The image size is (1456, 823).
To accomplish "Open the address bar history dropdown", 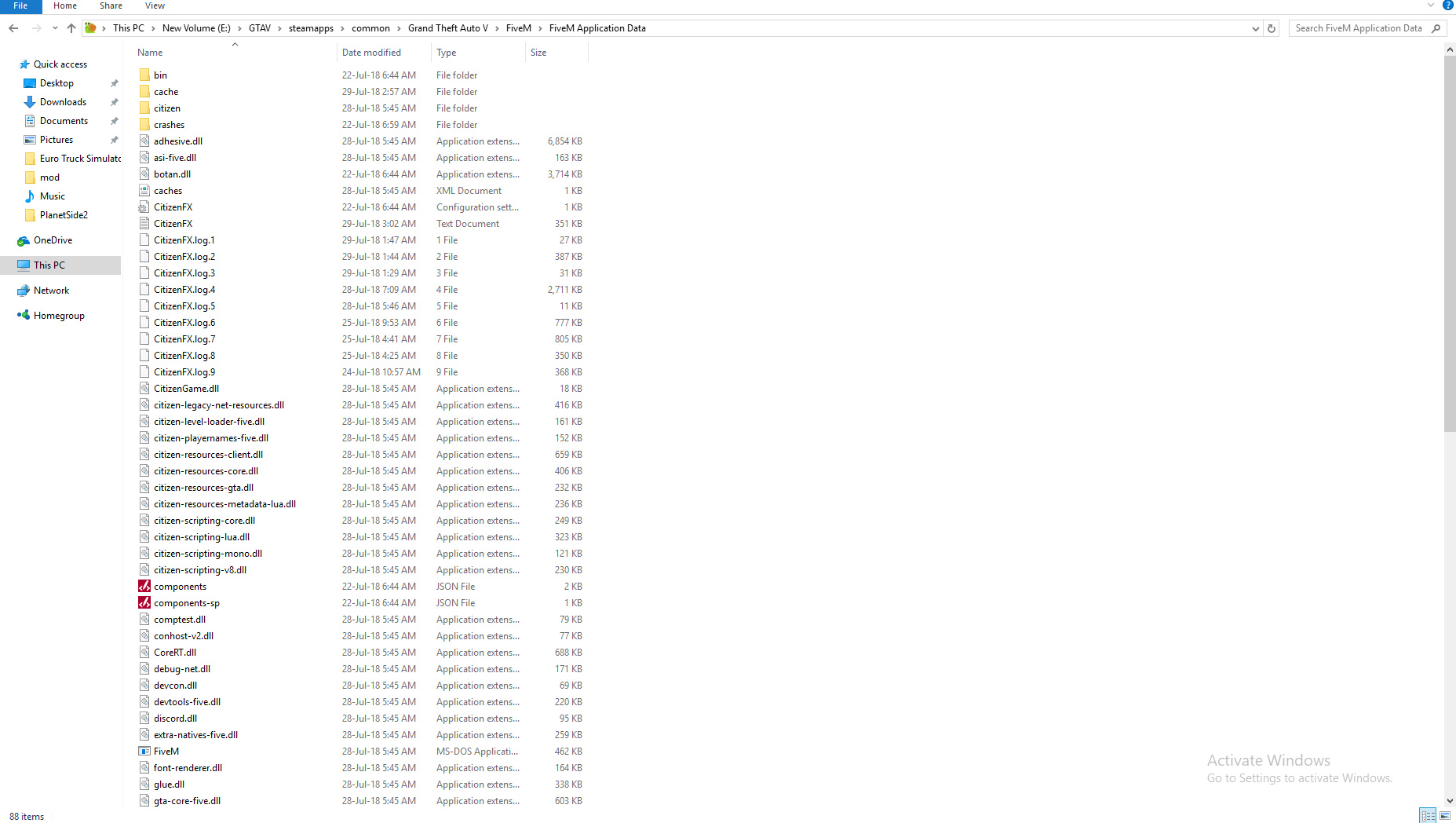I will coord(1255,28).
